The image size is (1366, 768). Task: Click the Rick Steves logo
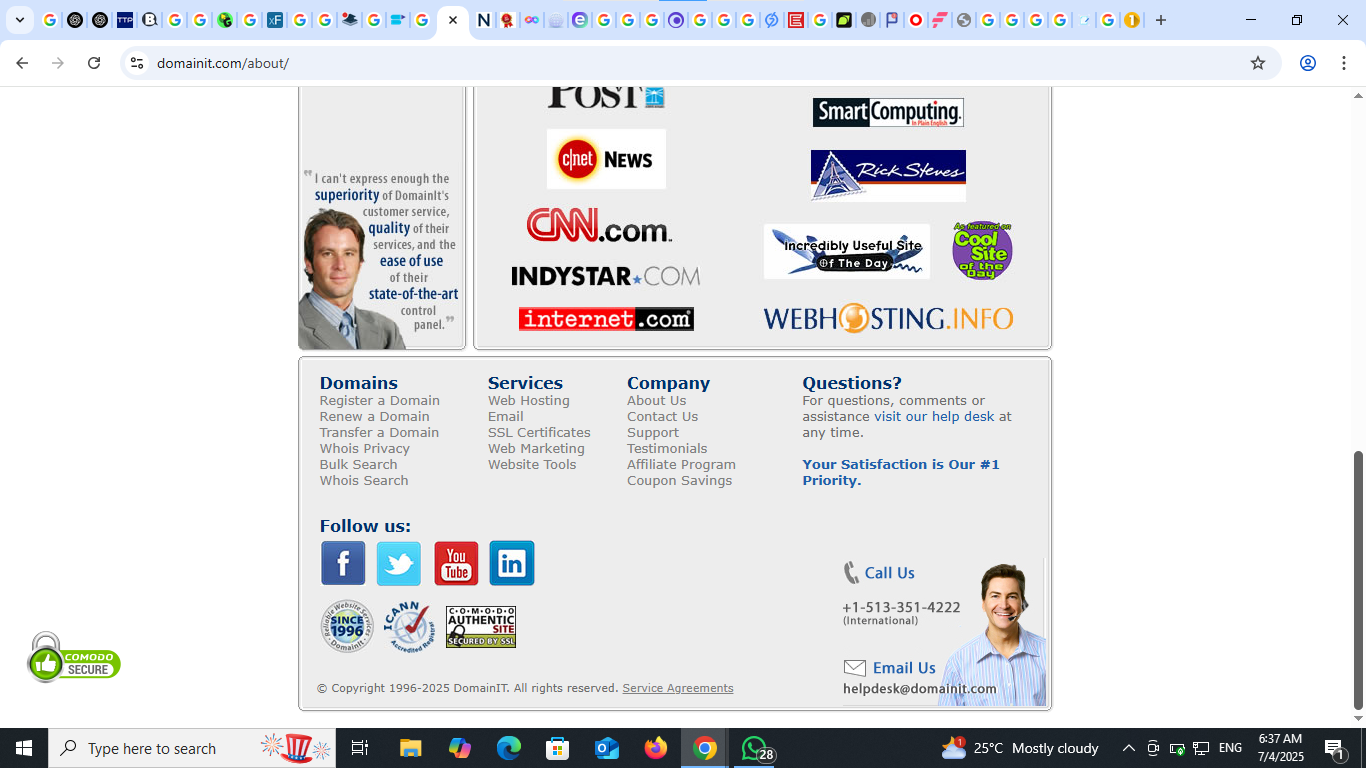(x=888, y=175)
